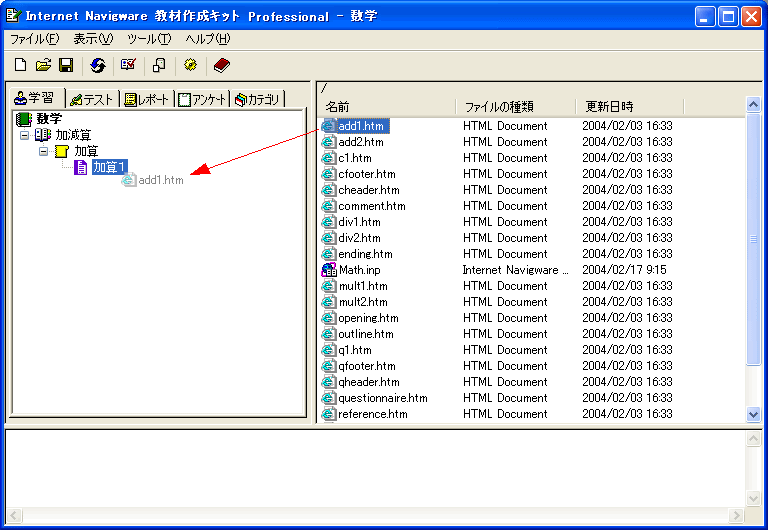Switch to the レポート tab

tap(146, 99)
